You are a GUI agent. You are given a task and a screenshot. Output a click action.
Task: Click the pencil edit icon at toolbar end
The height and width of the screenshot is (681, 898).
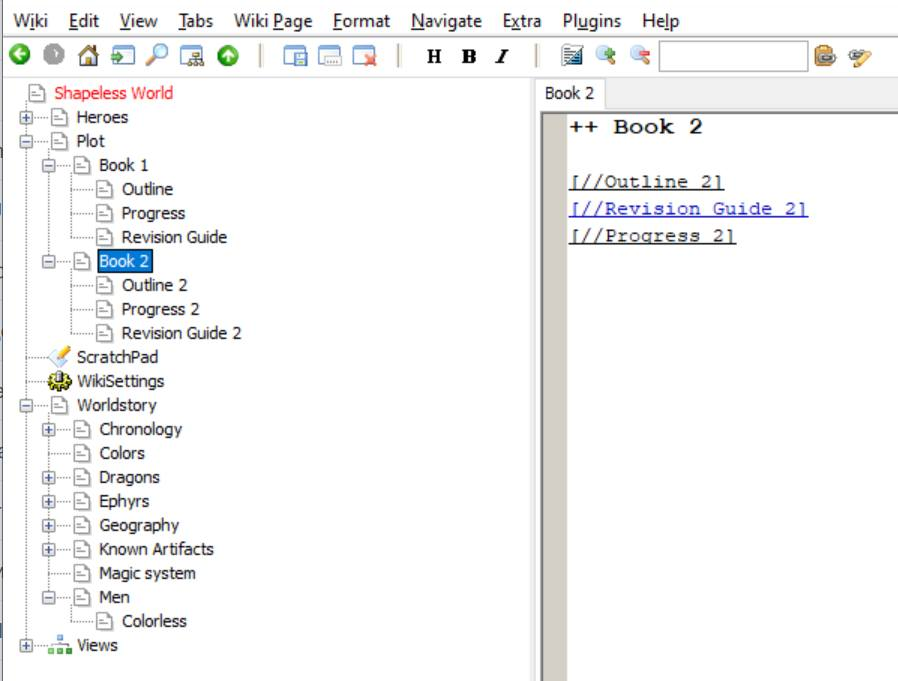click(x=859, y=57)
